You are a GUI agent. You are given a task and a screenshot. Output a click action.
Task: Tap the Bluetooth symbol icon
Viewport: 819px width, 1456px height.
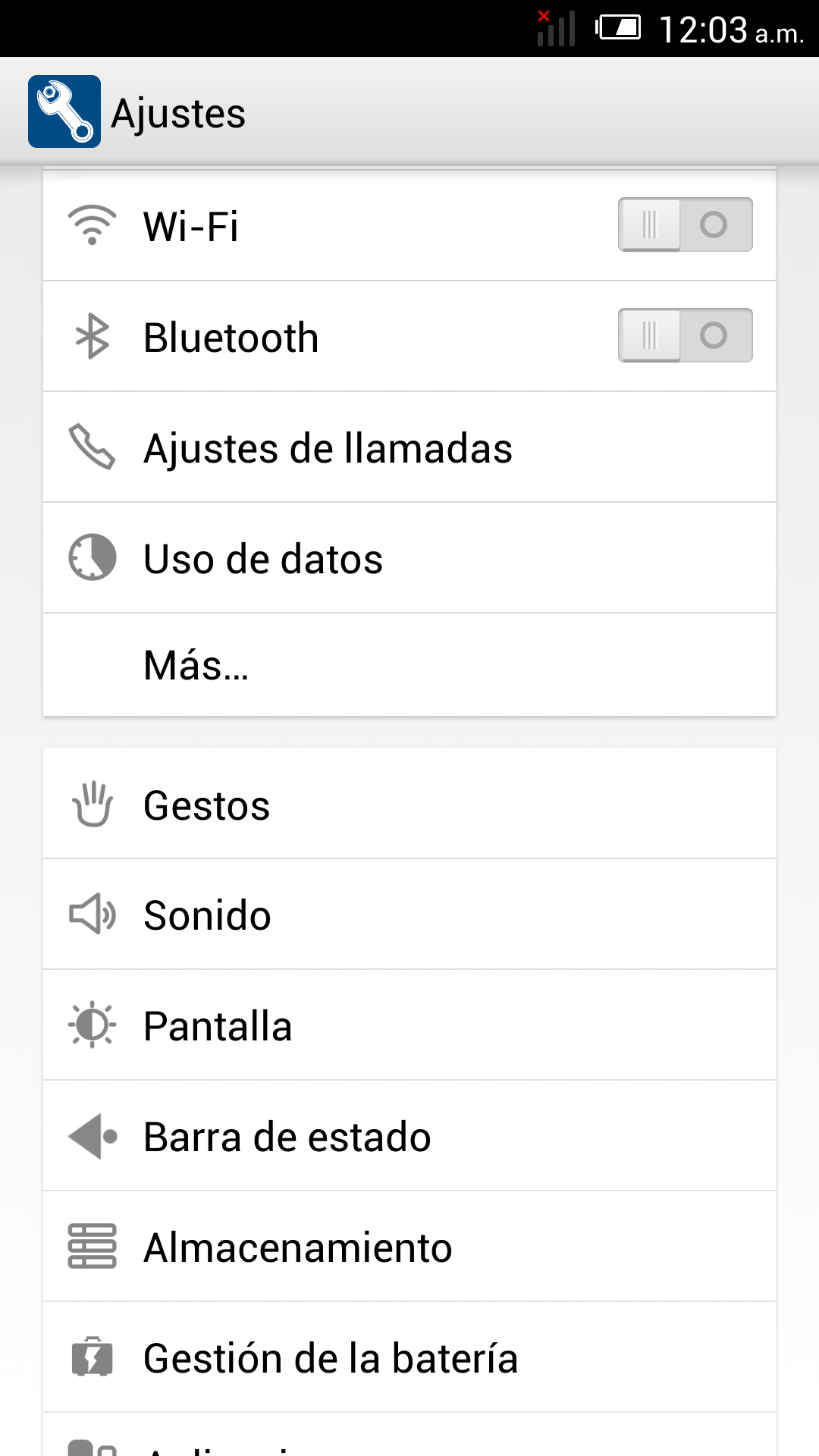point(92,336)
